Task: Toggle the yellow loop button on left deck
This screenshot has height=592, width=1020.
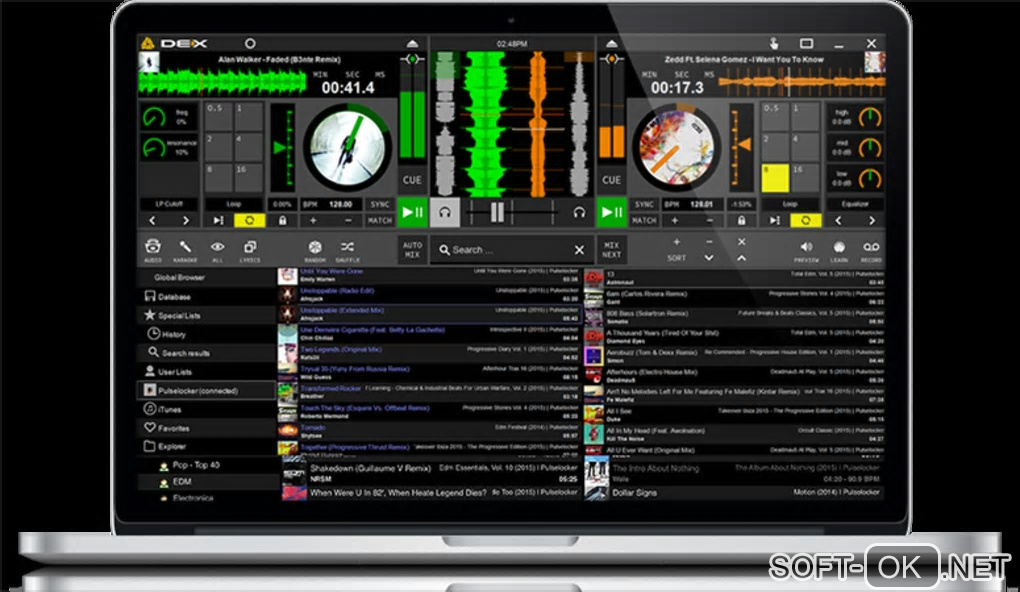Action: (250, 221)
